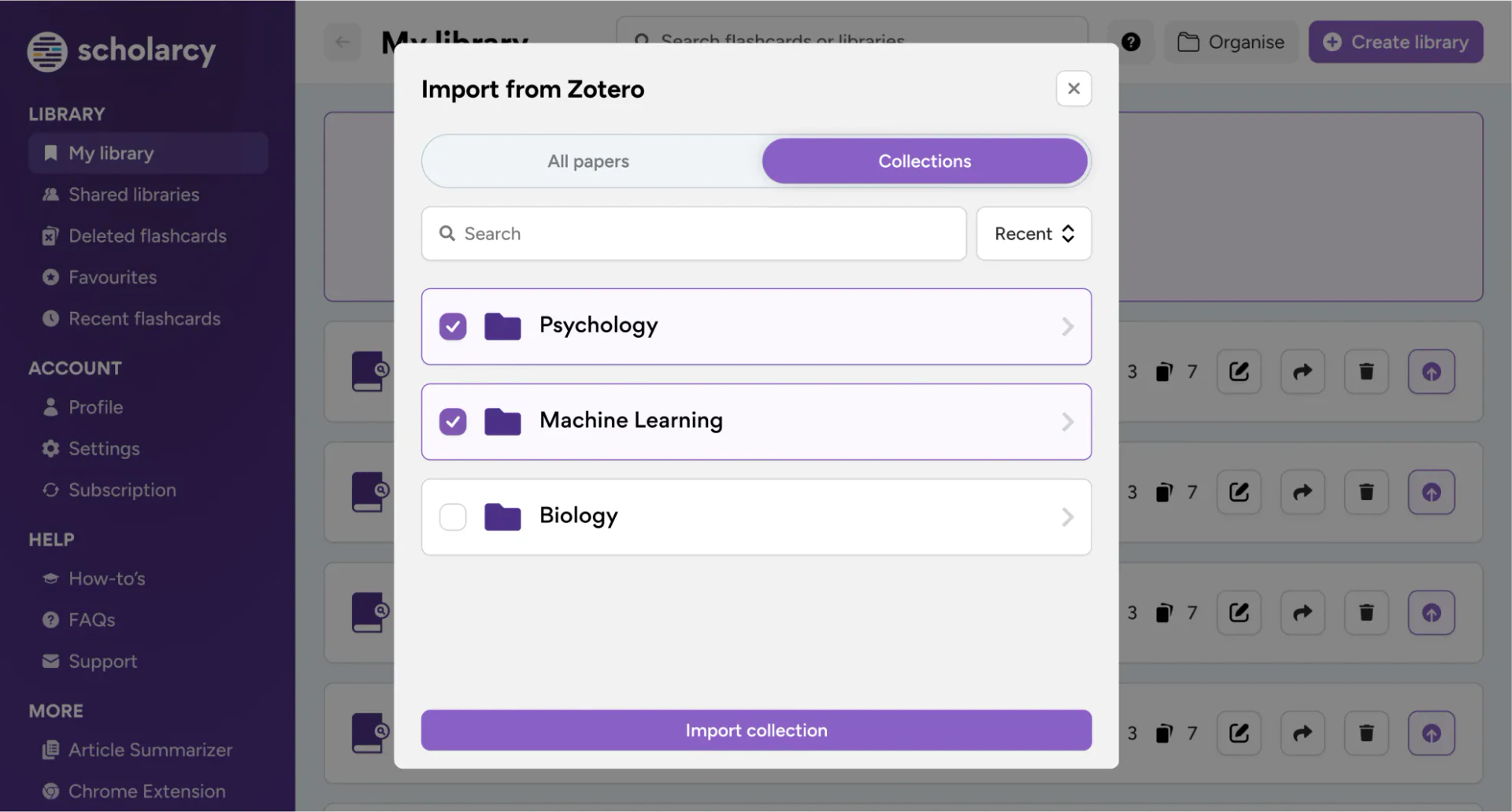Open the Recent sort order dropdown
Screen dimensions: 1512x812
pos(1033,233)
